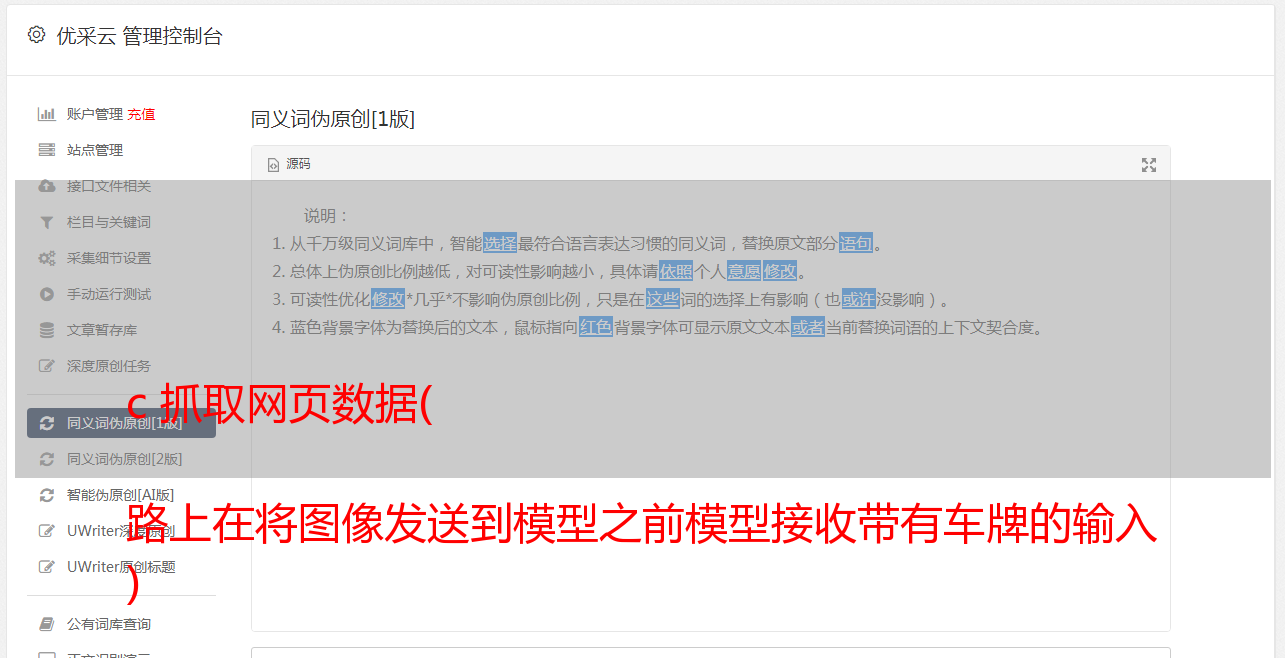Click the 手动运行测试 play icon
This screenshot has width=1285, height=658.
coord(46,294)
